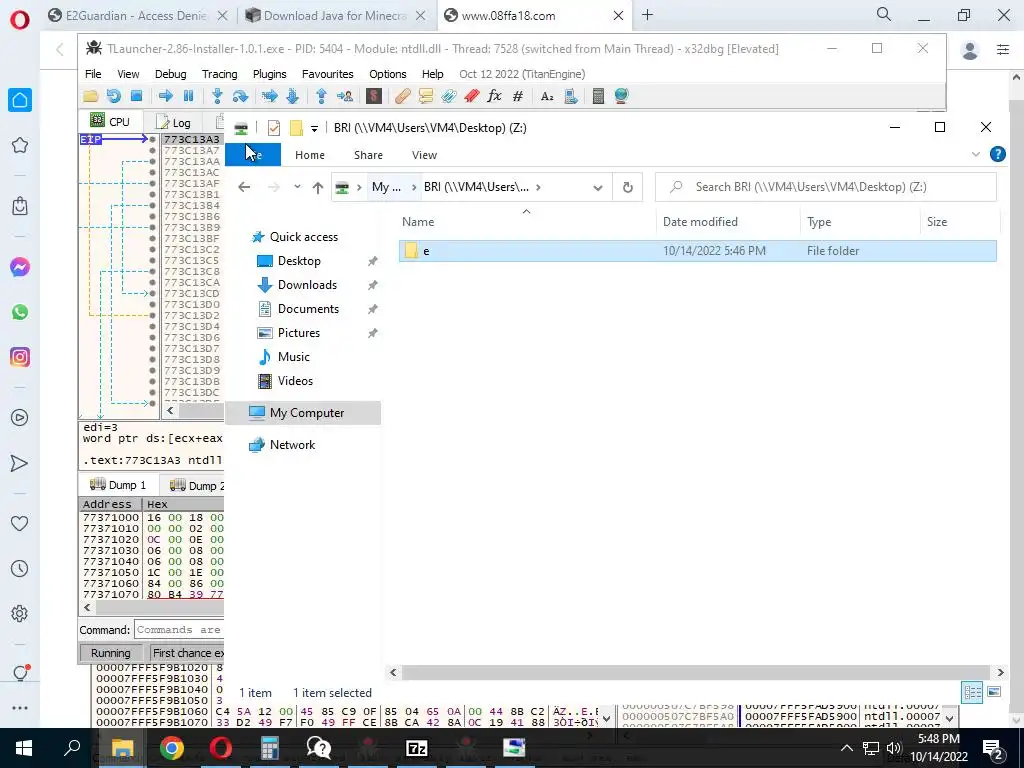Open Opera Messenger sidebar icon

pyautogui.click(x=20, y=267)
